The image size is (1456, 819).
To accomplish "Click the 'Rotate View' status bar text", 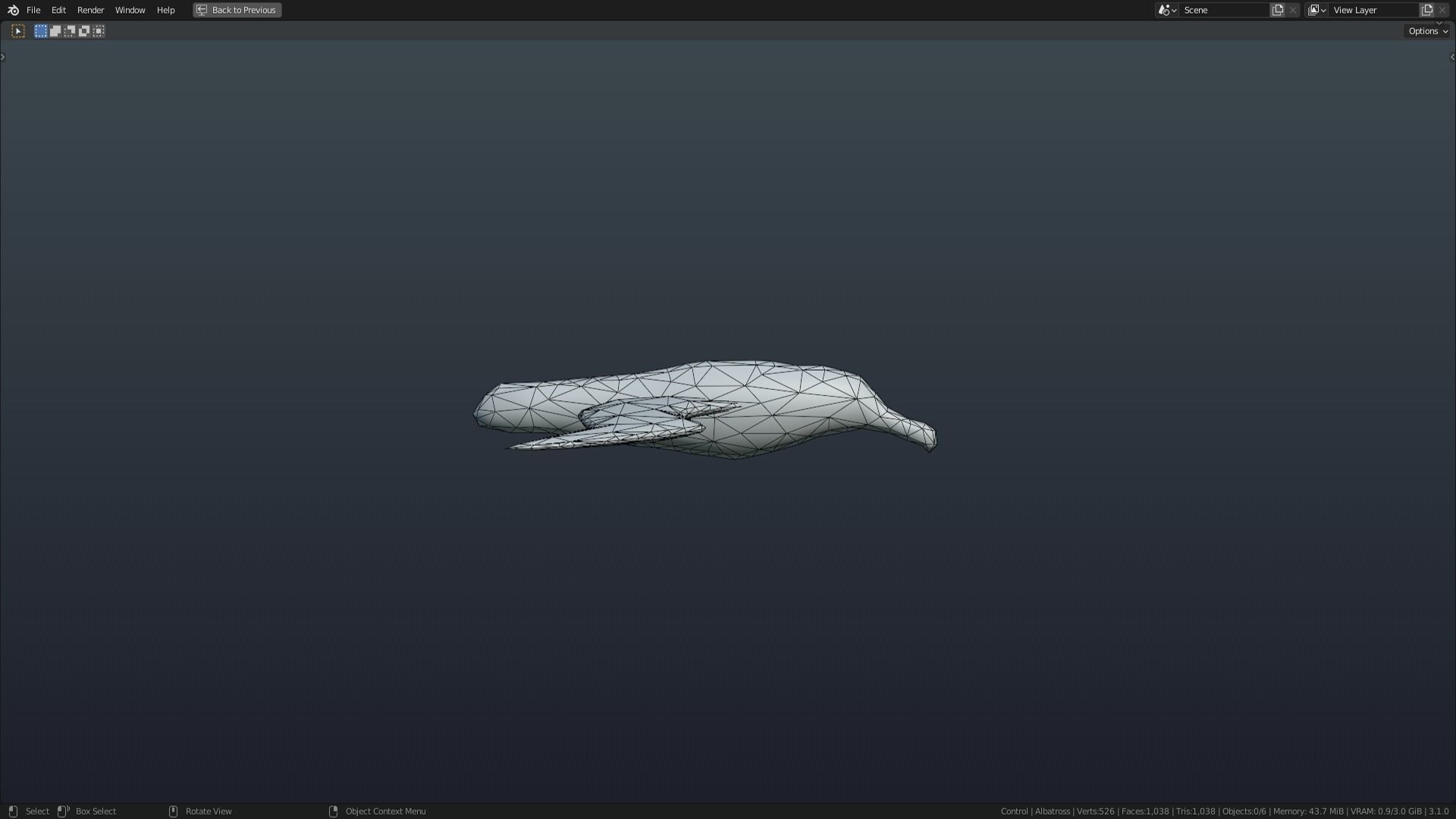I will (209, 811).
